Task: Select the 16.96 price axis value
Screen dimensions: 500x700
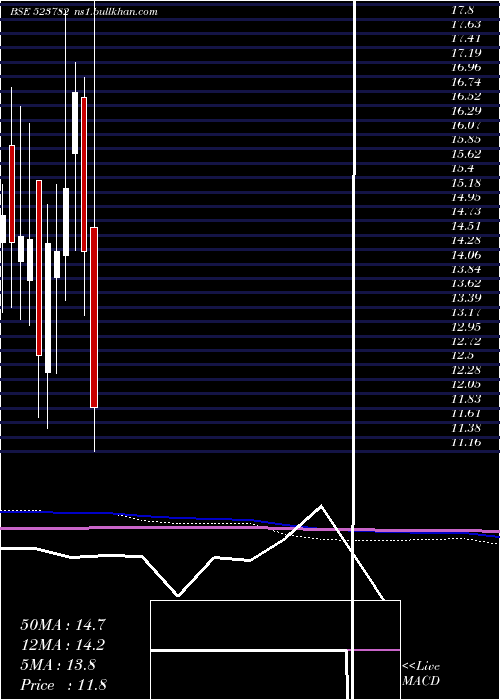Action: (466, 67)
